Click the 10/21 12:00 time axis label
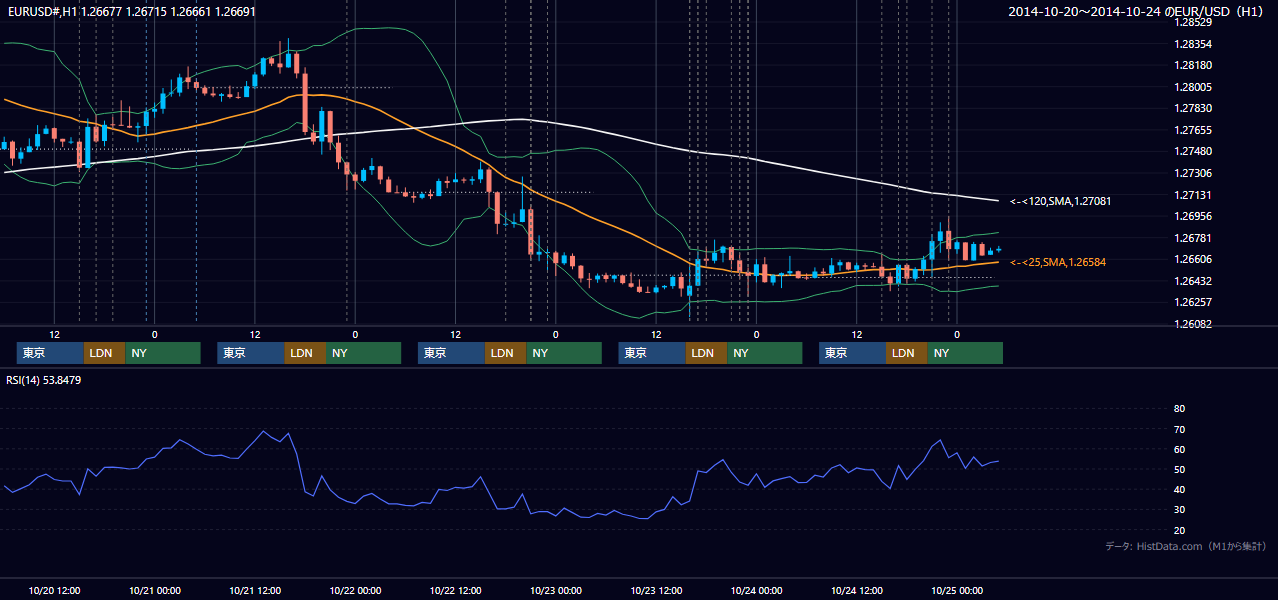Image resolution: width=1278 pixels, height=600 pixels. pyautogui.click(x=255, y=590)
